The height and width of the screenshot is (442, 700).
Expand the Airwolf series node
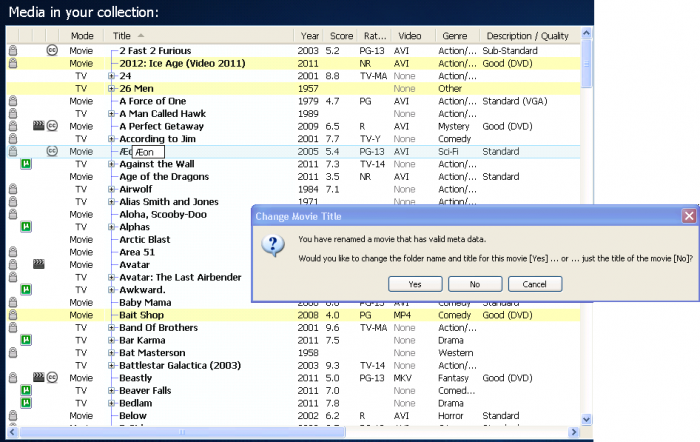pyautogui.click(x=111, y=189)
